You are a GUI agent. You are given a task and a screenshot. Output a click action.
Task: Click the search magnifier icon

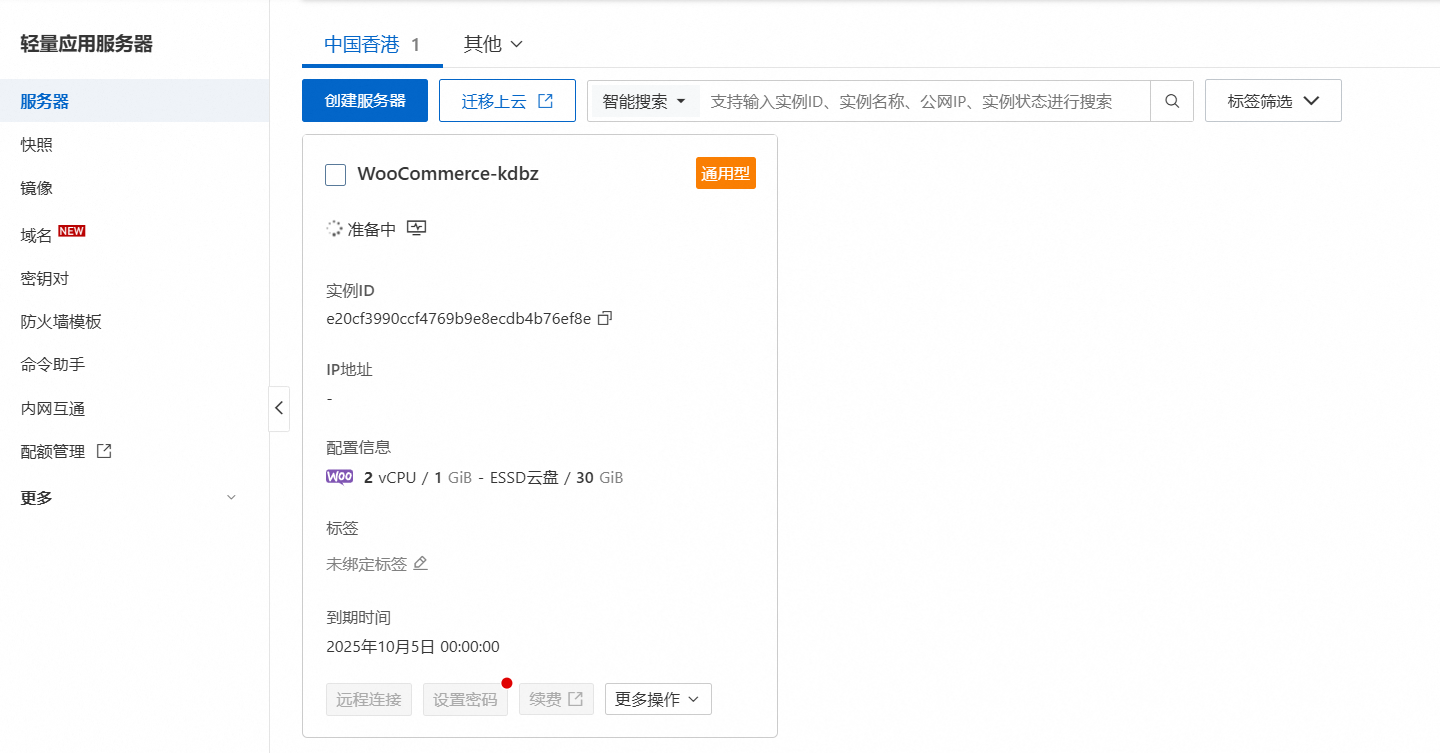(1172, 101)
